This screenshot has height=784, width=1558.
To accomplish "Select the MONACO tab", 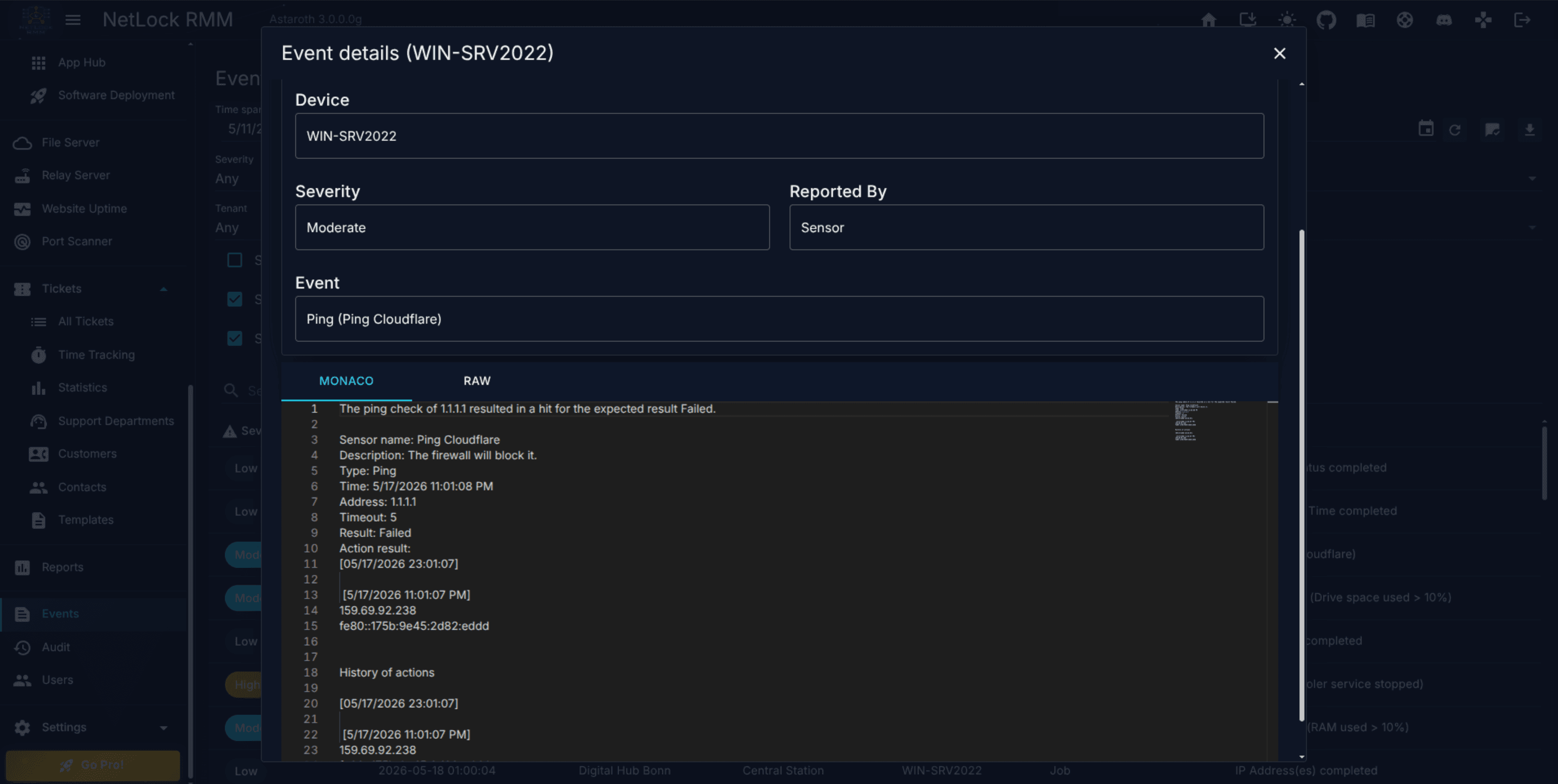I will (346, 381).
